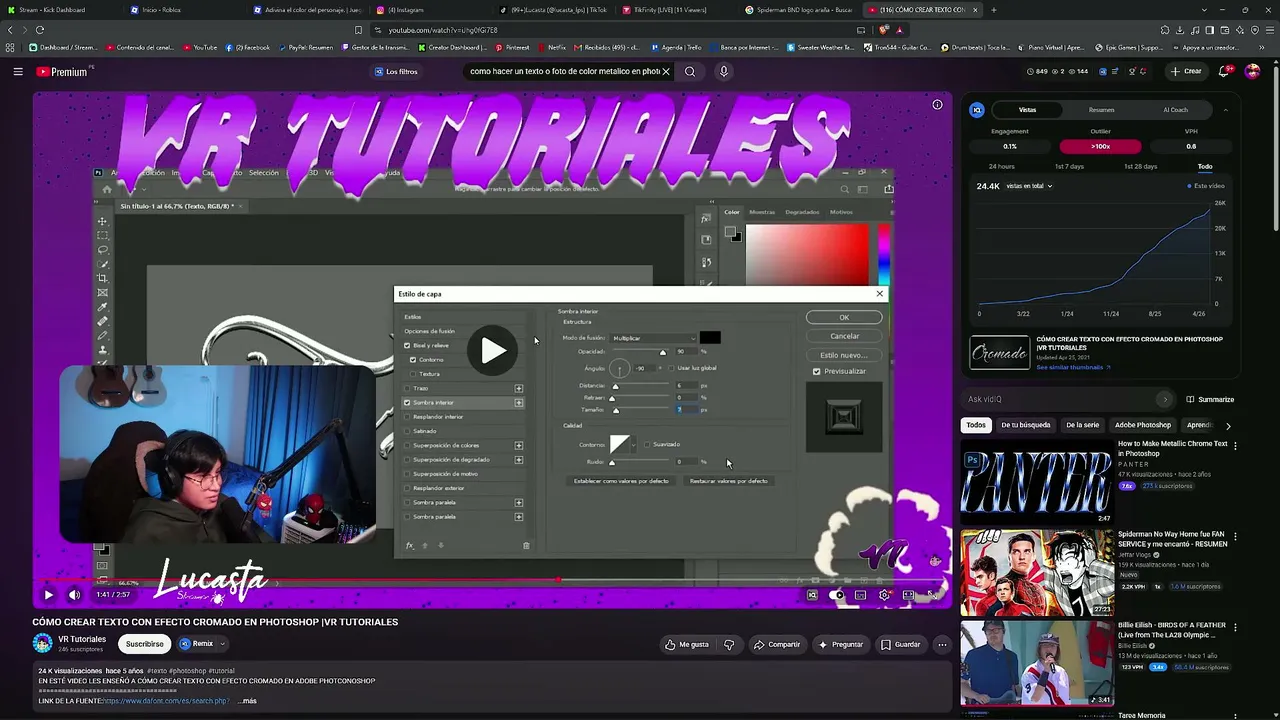Click the Billie Eilish Birds of a Feather title
The image size is (1280, 720).
point(1170,630)
